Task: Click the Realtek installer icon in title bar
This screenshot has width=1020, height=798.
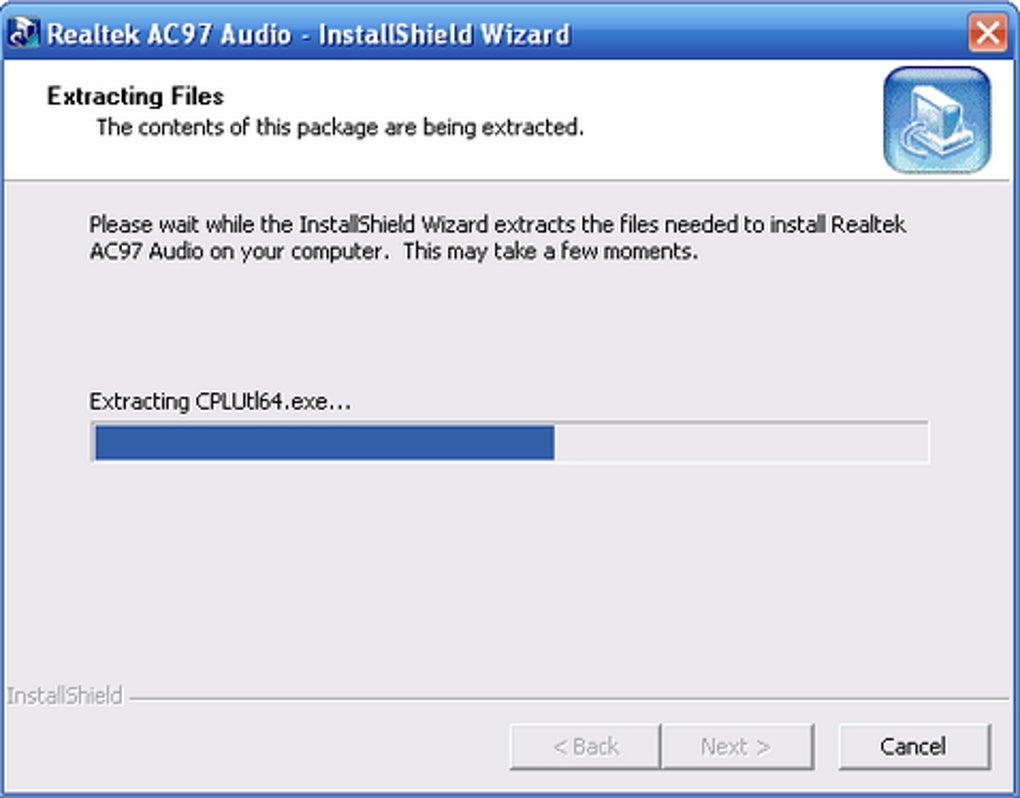Action: pos(22,33)
